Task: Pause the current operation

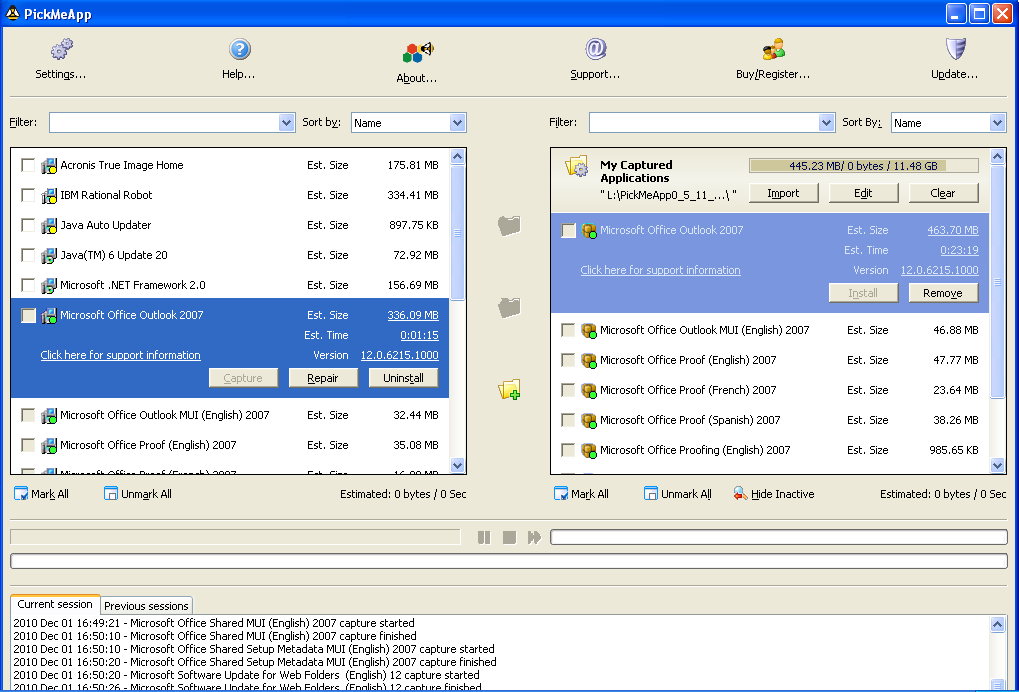Action: (484, 537)
